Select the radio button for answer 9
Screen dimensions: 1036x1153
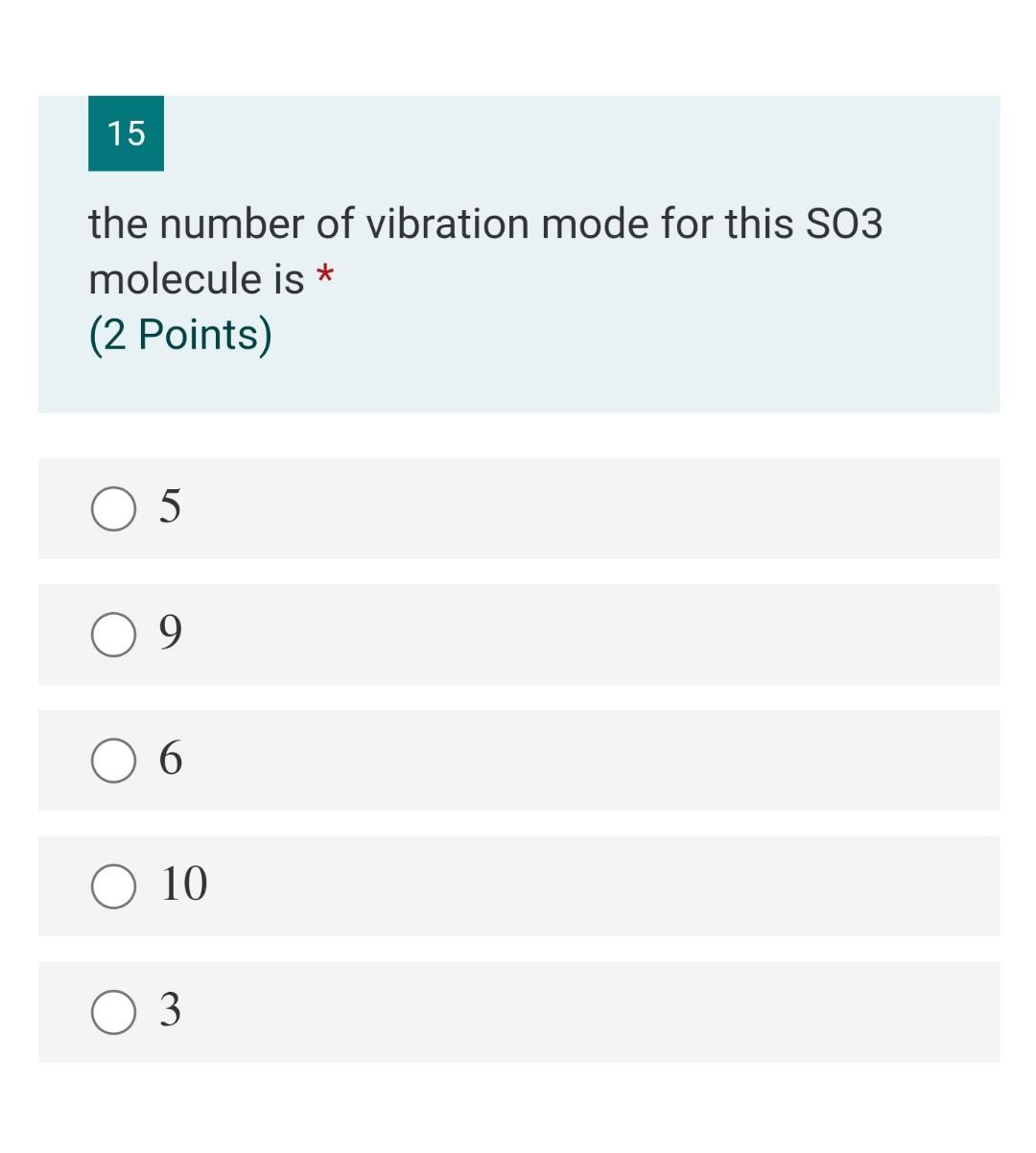[112, 633]
